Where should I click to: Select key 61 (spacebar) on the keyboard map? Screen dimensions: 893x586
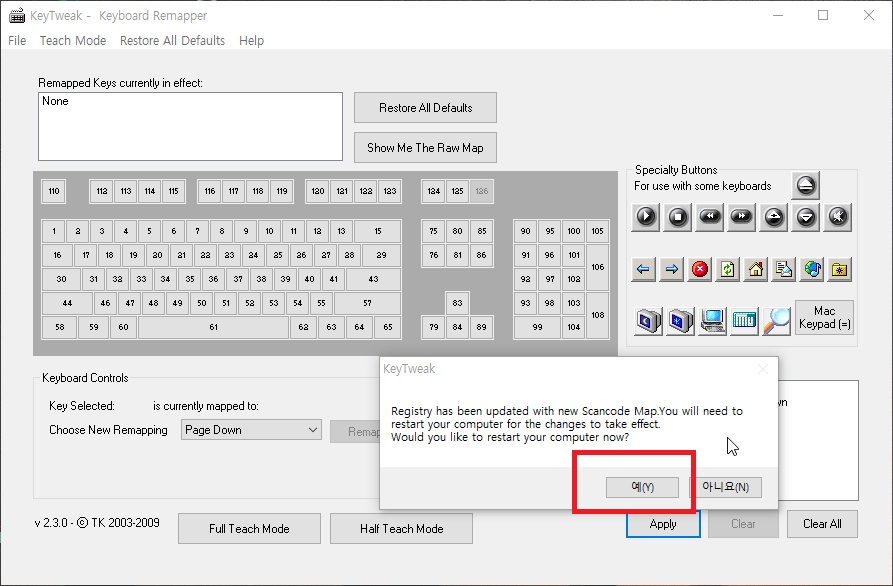pos(214,327)
